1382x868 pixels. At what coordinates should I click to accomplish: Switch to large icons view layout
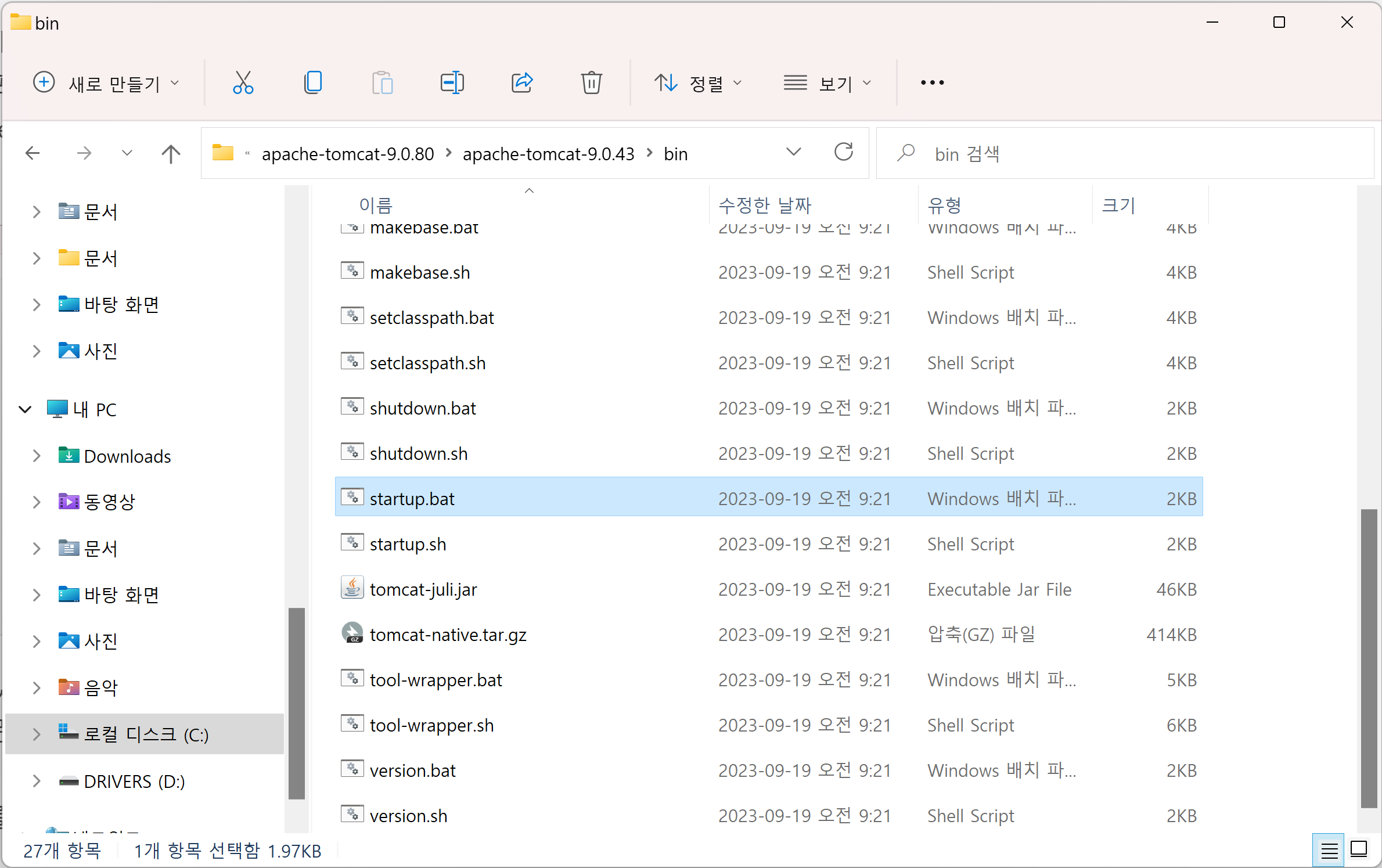[x=1359, y=849]
